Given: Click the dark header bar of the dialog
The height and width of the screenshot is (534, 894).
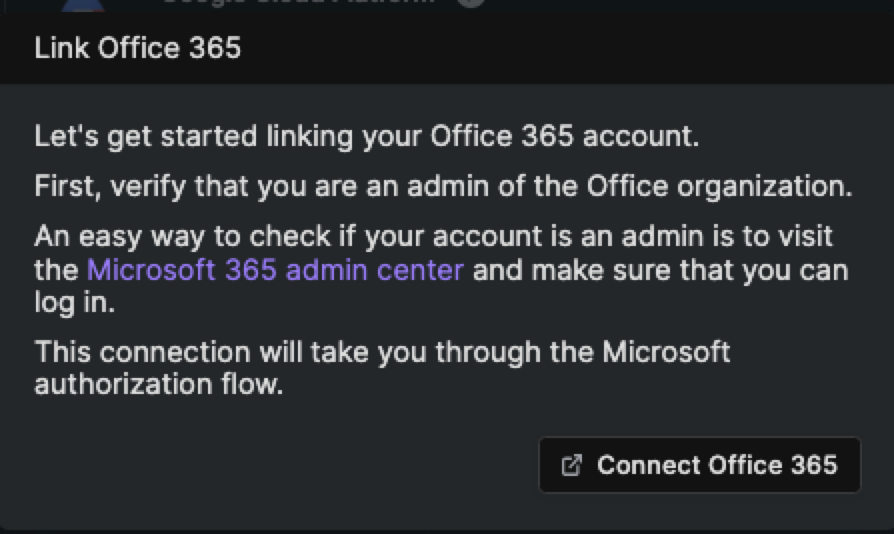Looking at the screenshot, I should (x=447, y=48).
